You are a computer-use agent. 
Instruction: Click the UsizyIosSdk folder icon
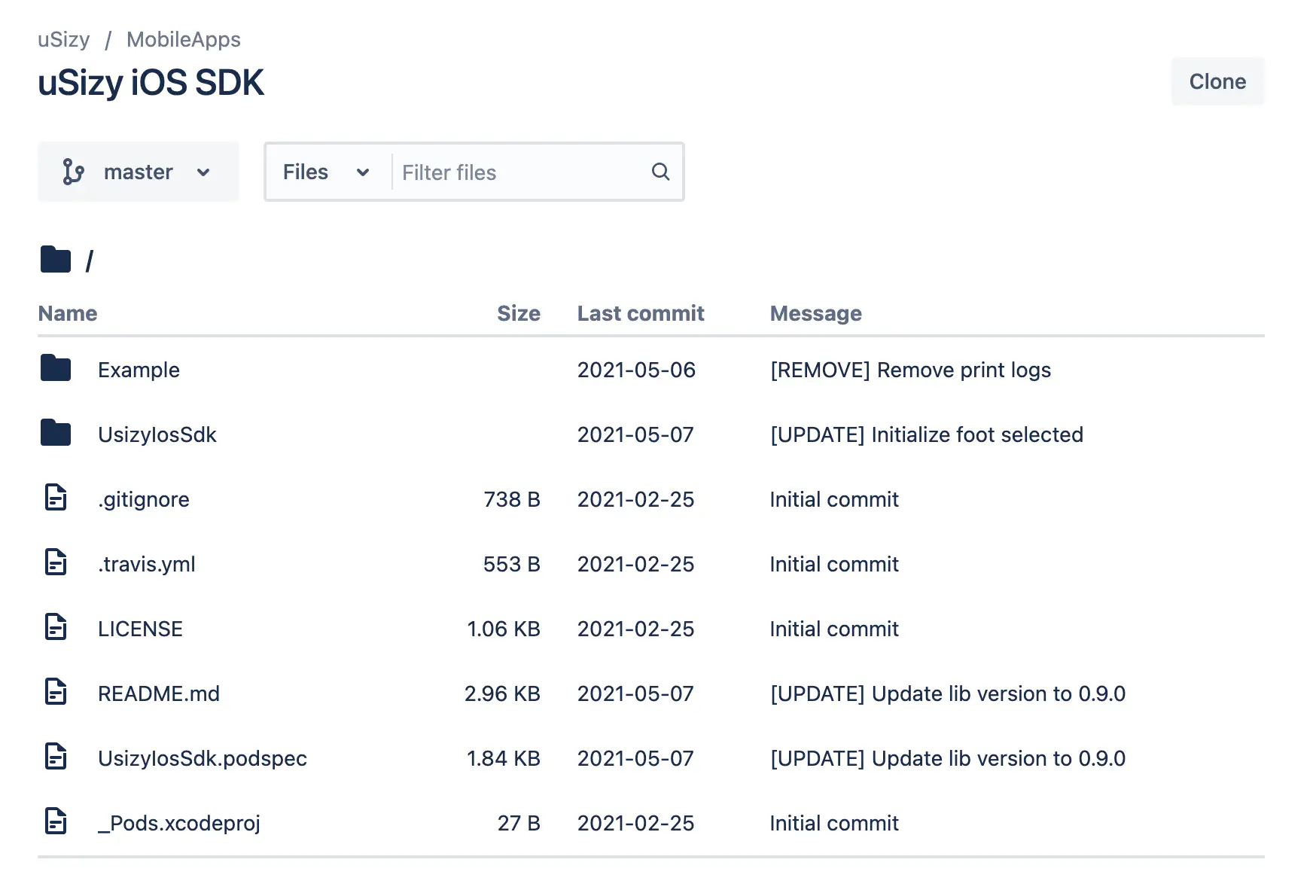55,434
